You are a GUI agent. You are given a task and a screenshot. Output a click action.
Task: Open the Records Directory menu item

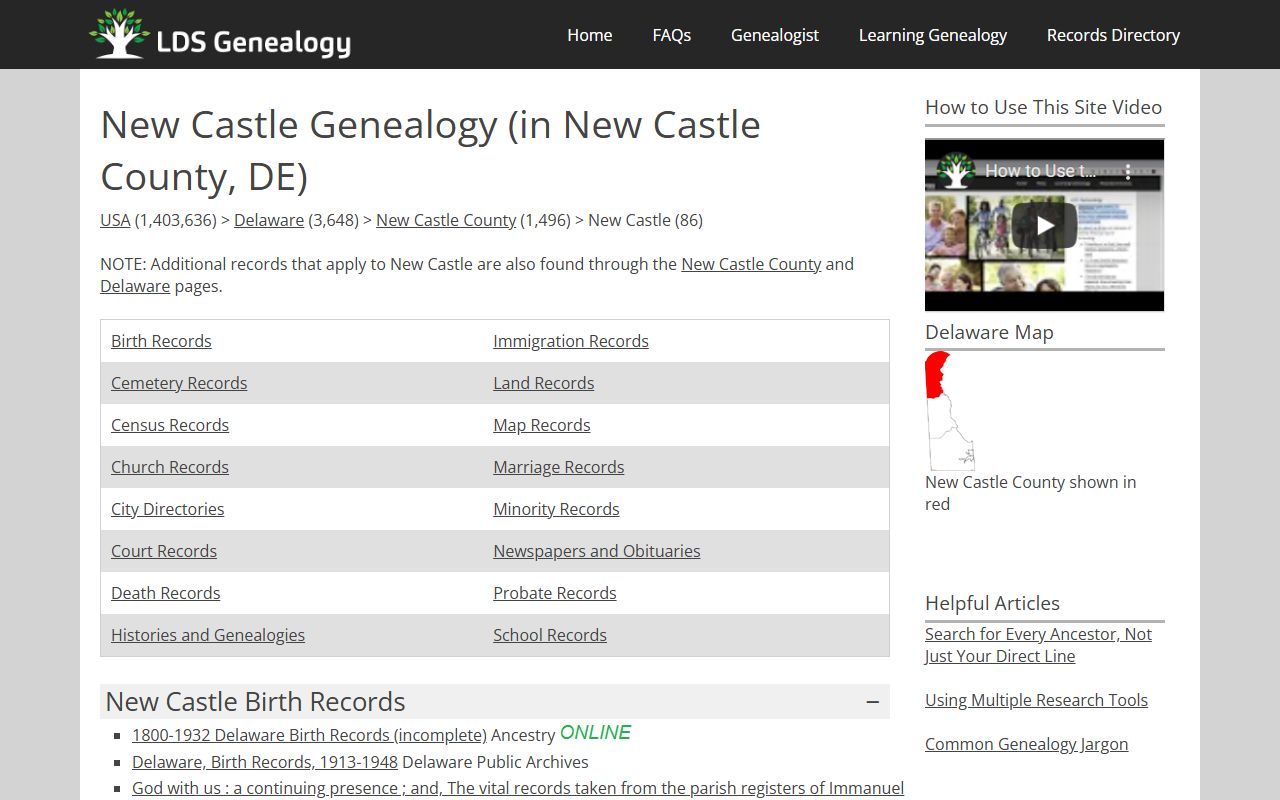pos(1113,35)
